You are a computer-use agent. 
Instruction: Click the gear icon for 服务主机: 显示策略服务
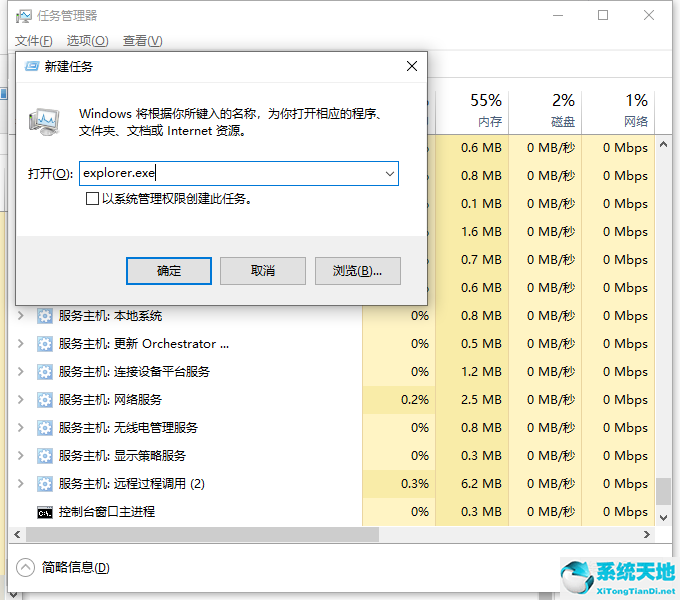click(45, 456)
